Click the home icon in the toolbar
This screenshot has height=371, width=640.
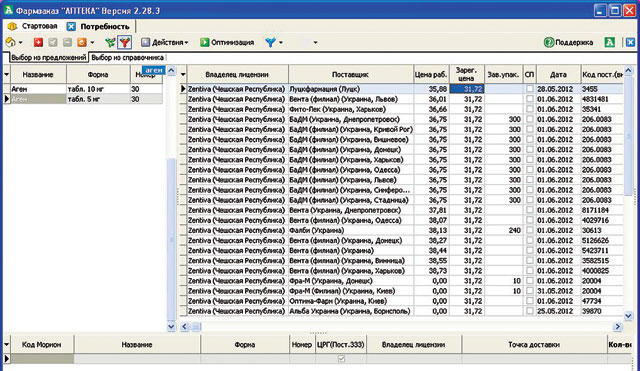pos(11,42)
